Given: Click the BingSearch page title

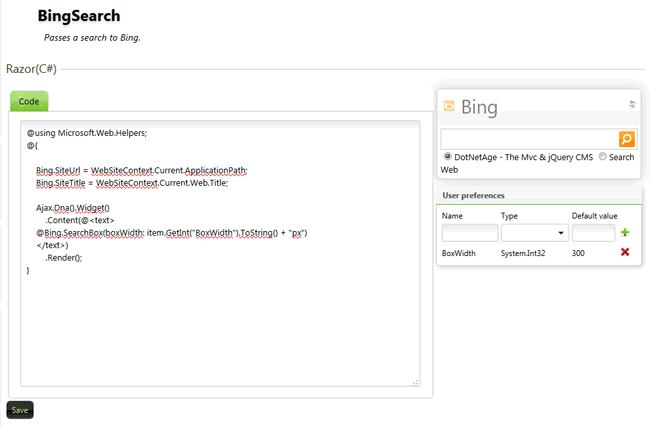Looking at the screenshot, I should 79,16.
